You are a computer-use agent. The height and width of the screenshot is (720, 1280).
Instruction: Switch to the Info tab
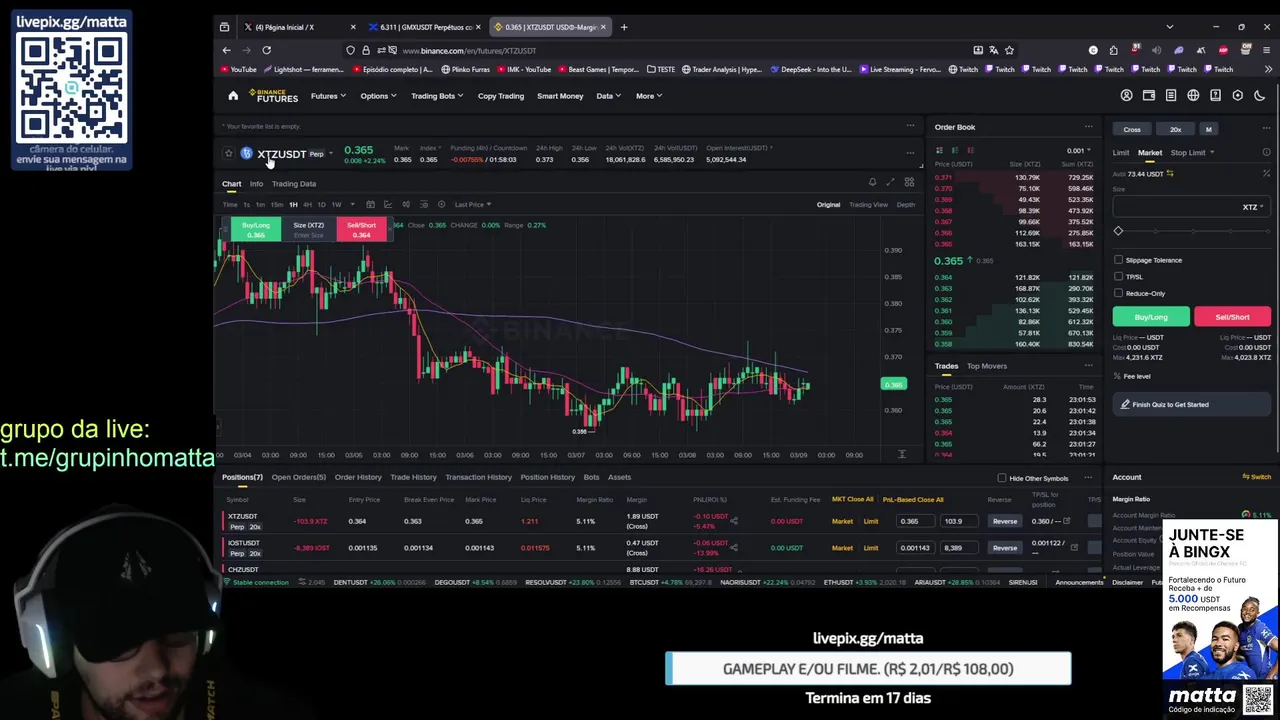tap(256, 184)
